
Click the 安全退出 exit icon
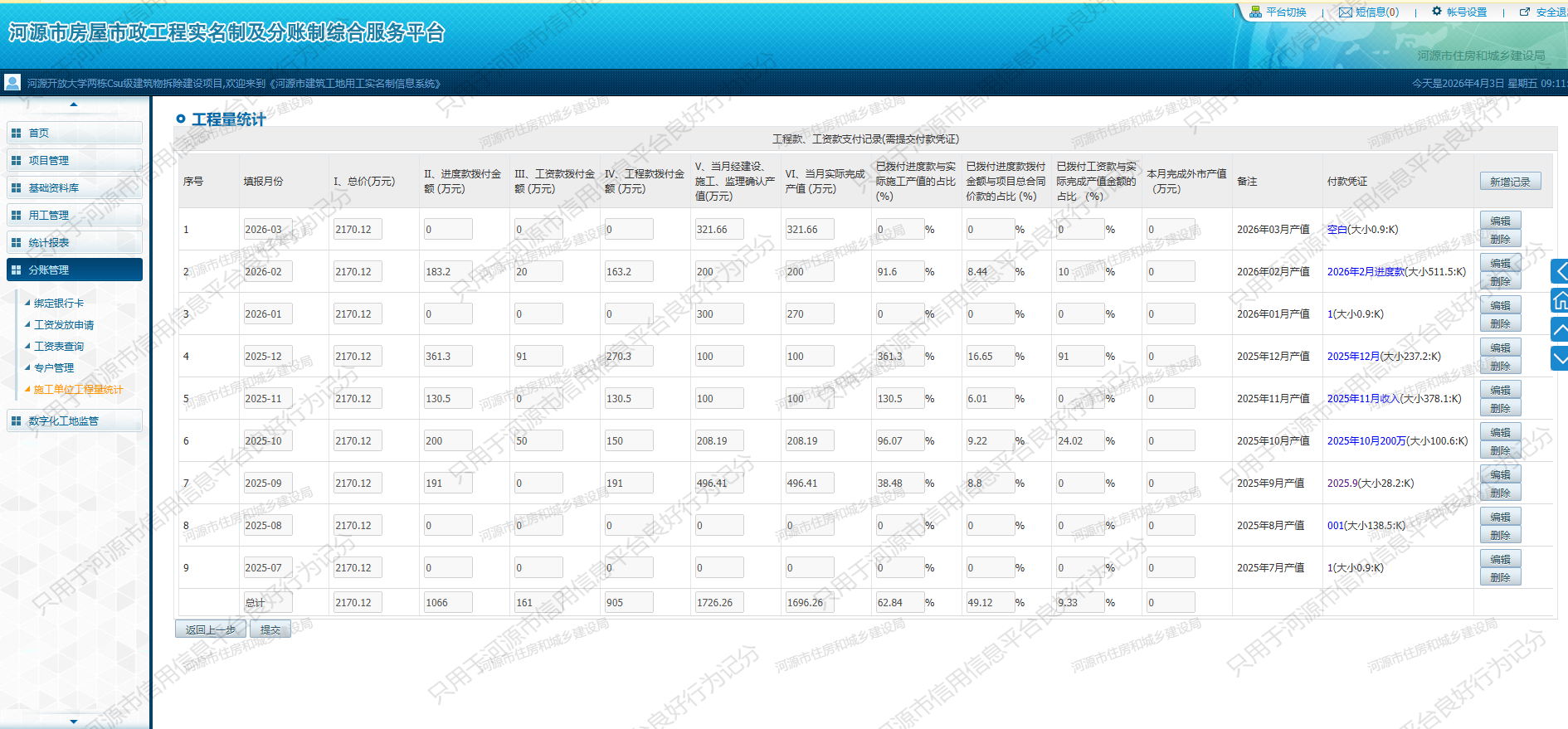click(1524, 12)
